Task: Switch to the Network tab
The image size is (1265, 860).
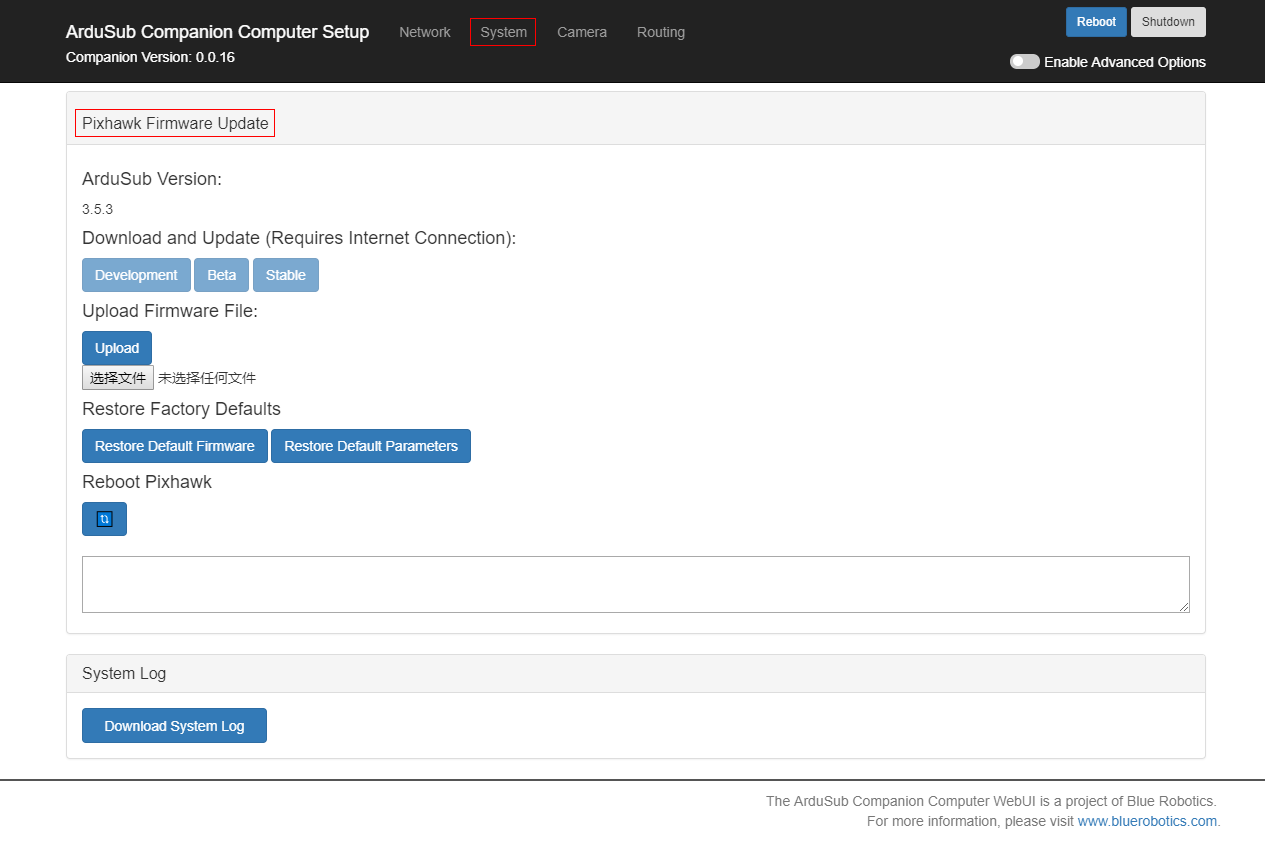Action: point(424,31)
